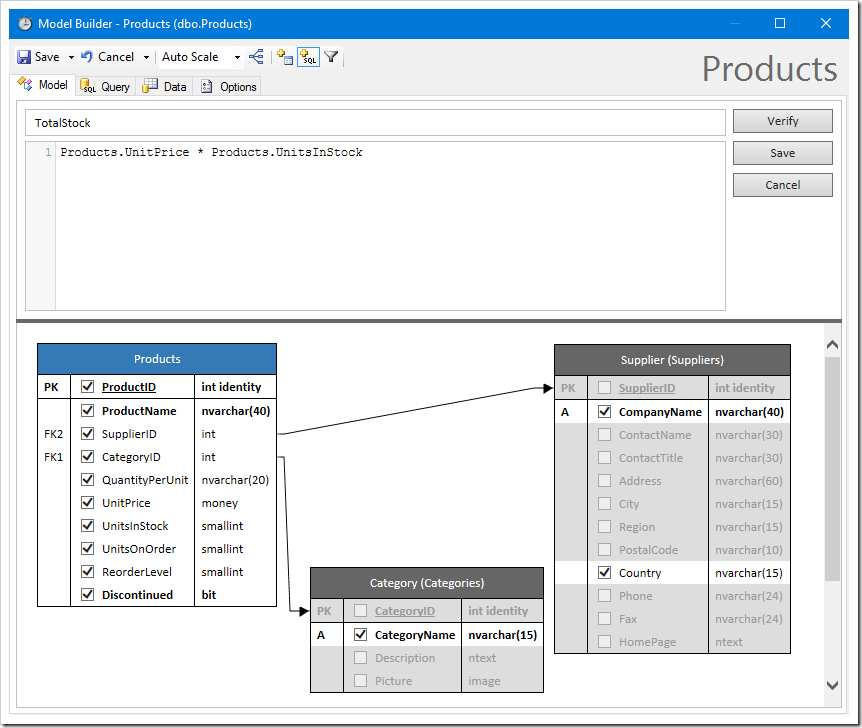The image size is (862, 728).
Task: Check the ContactName checkbox
Action: [604, 434]
